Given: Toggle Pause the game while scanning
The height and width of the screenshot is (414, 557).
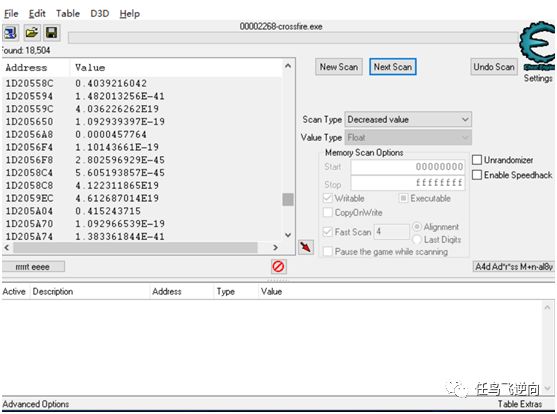Looking at the screenshot, I should (x=328, y=252).
